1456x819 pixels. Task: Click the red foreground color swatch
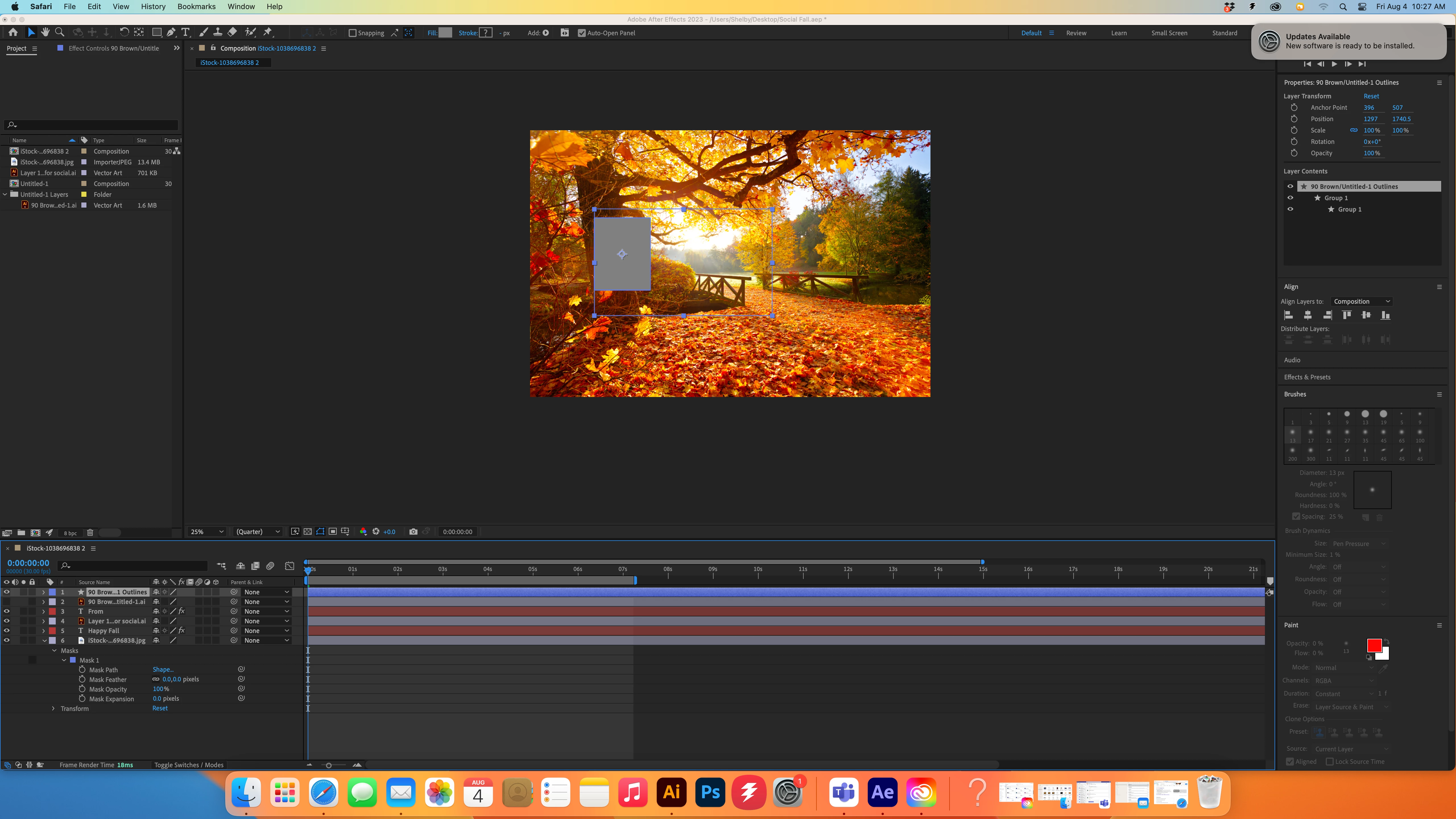[1374, 646]
